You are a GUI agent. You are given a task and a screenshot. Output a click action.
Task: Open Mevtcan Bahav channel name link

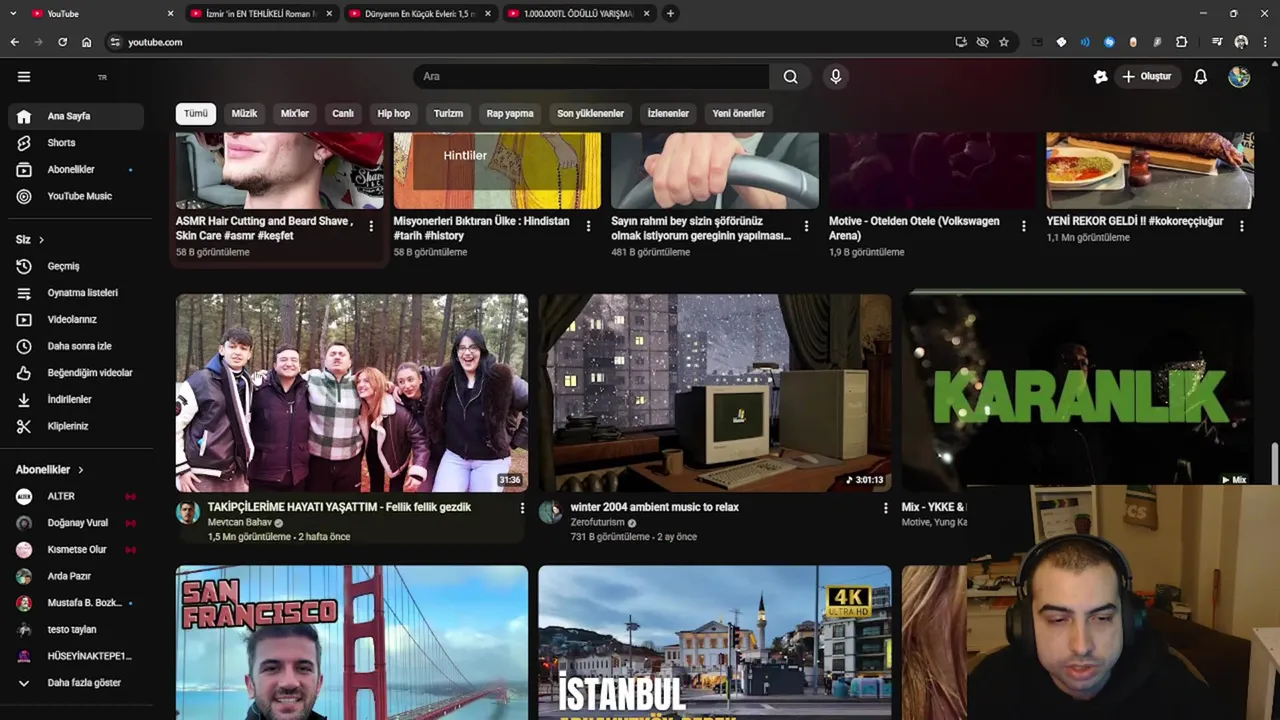point(239,523)
